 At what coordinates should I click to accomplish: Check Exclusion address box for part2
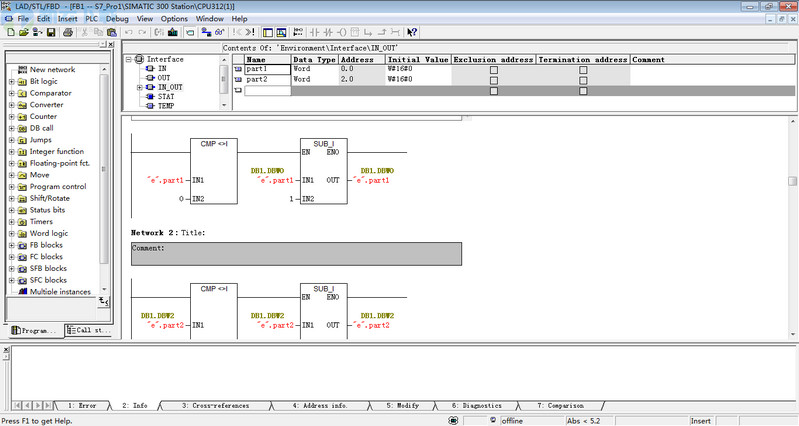point(493,79)
